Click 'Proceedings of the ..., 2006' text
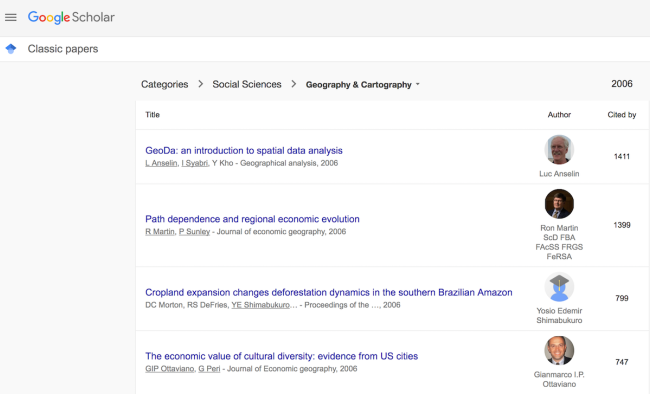The width and height of the screenshot is (650, 394). click(352, 305)
